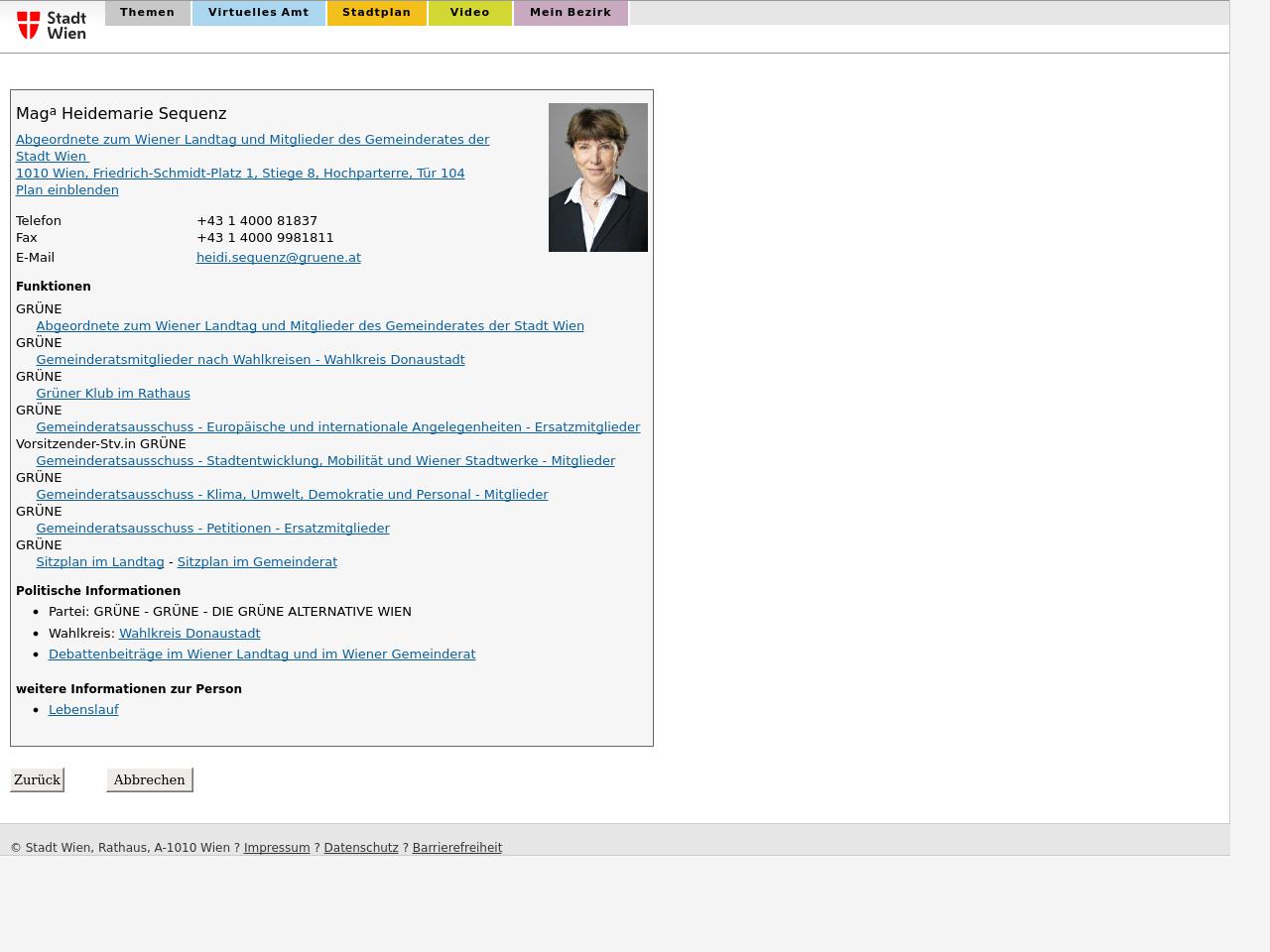This screenshot has width=1270, height=952.
Task: Open Impressum in footer
Action: [x=277, y=848]
